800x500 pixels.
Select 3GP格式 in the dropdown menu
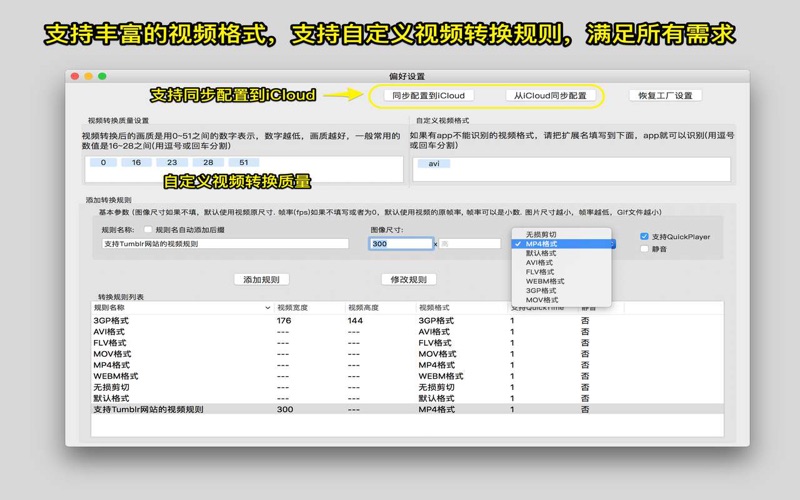click(540, 290)
